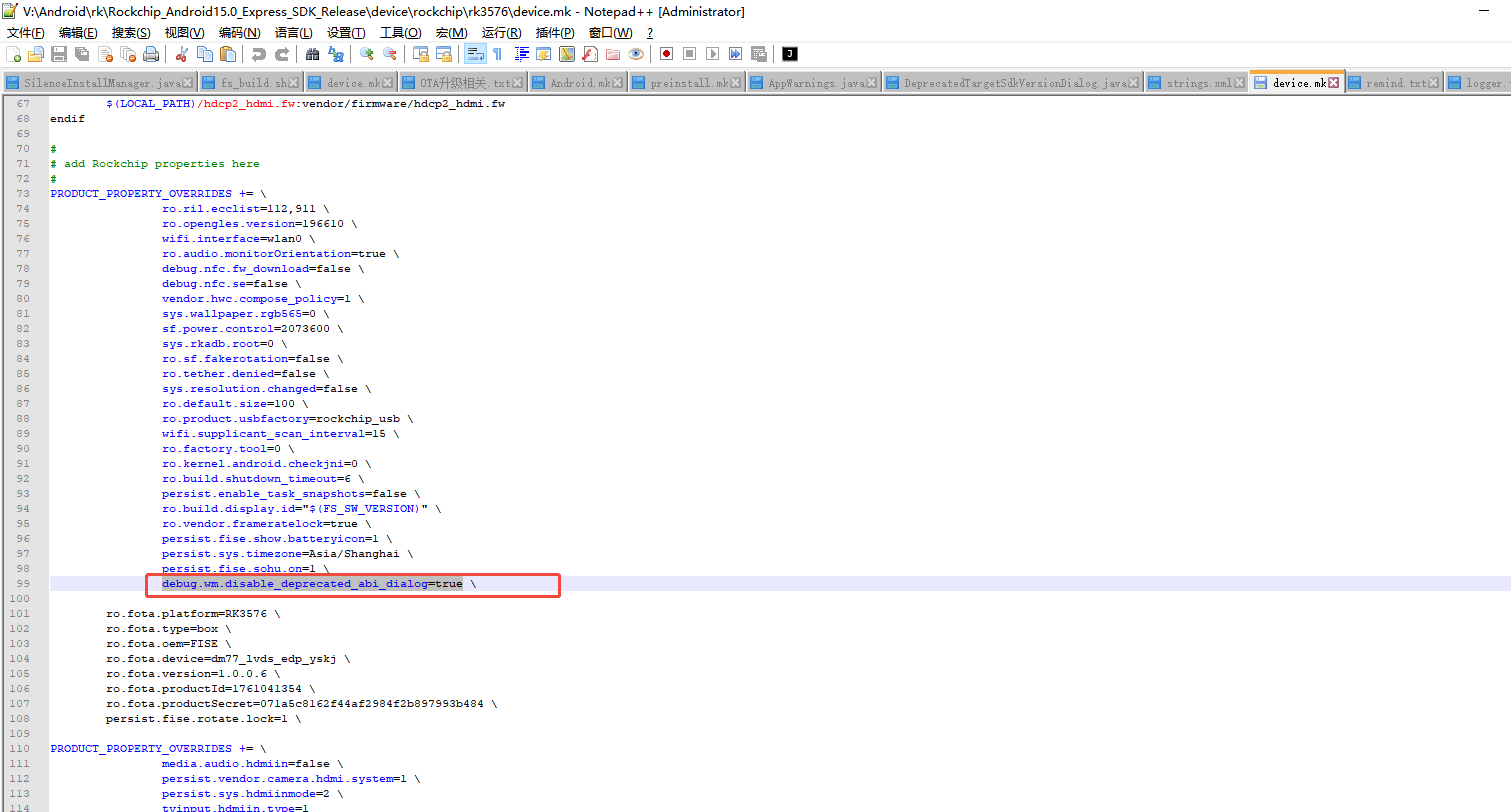This screenshot has width=1511, height=812.
Task: Click Save Recorded Macro icon
Action: [758, 54]
